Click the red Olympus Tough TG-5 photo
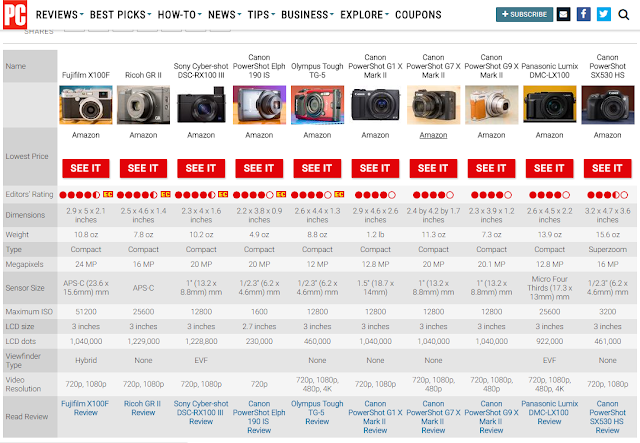Viewport: 640px width, 443px height. click(317, 105)
